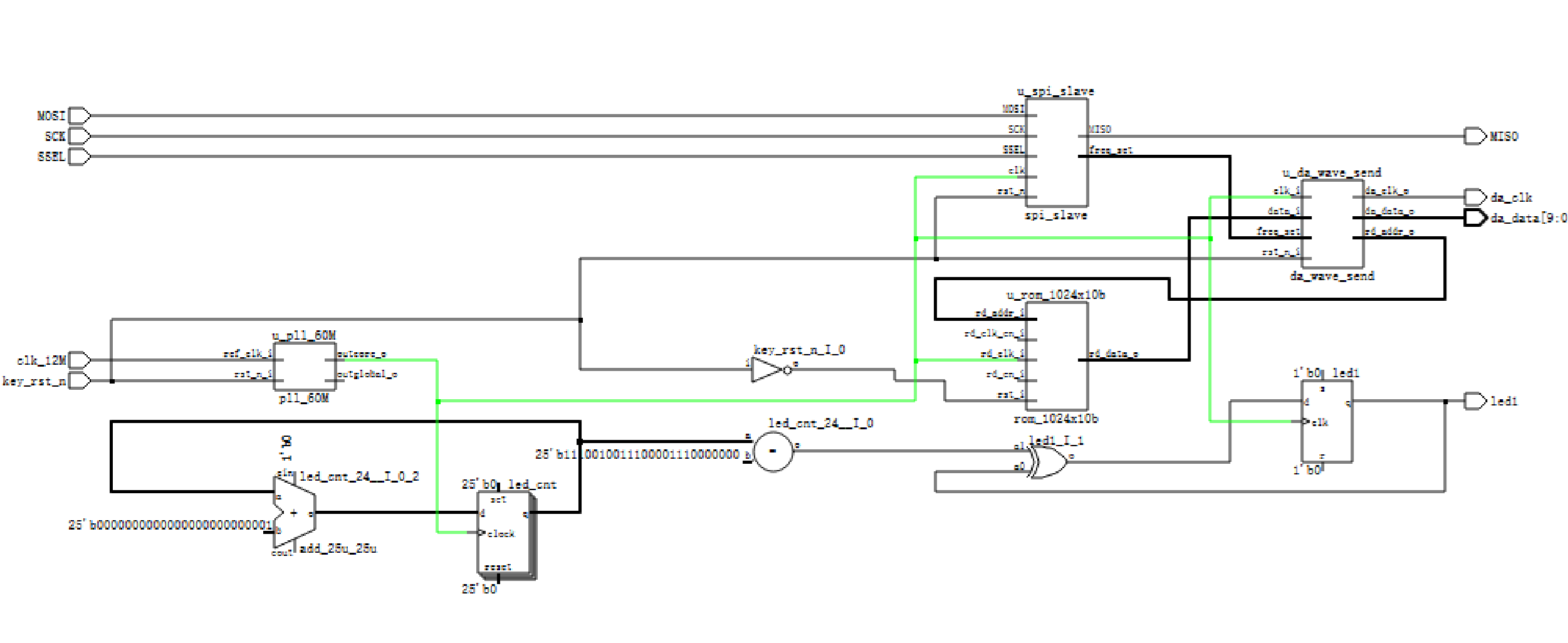Click the clk_12M input port symbol

click(79, 360)
